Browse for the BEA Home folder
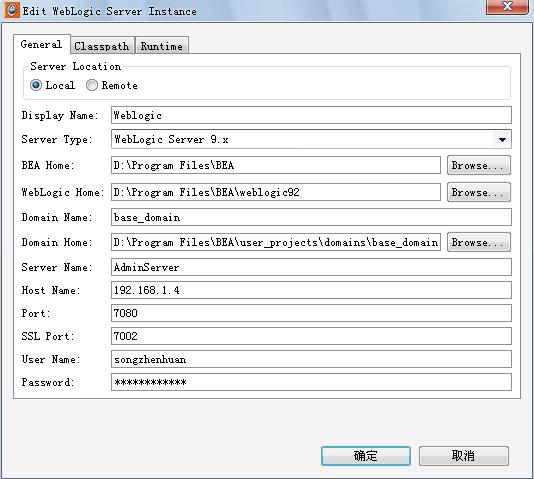 tap(478, 165)
